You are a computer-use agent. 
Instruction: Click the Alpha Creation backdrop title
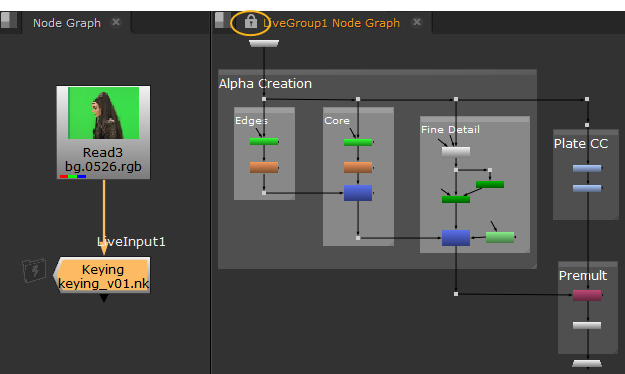coord(265,84)
